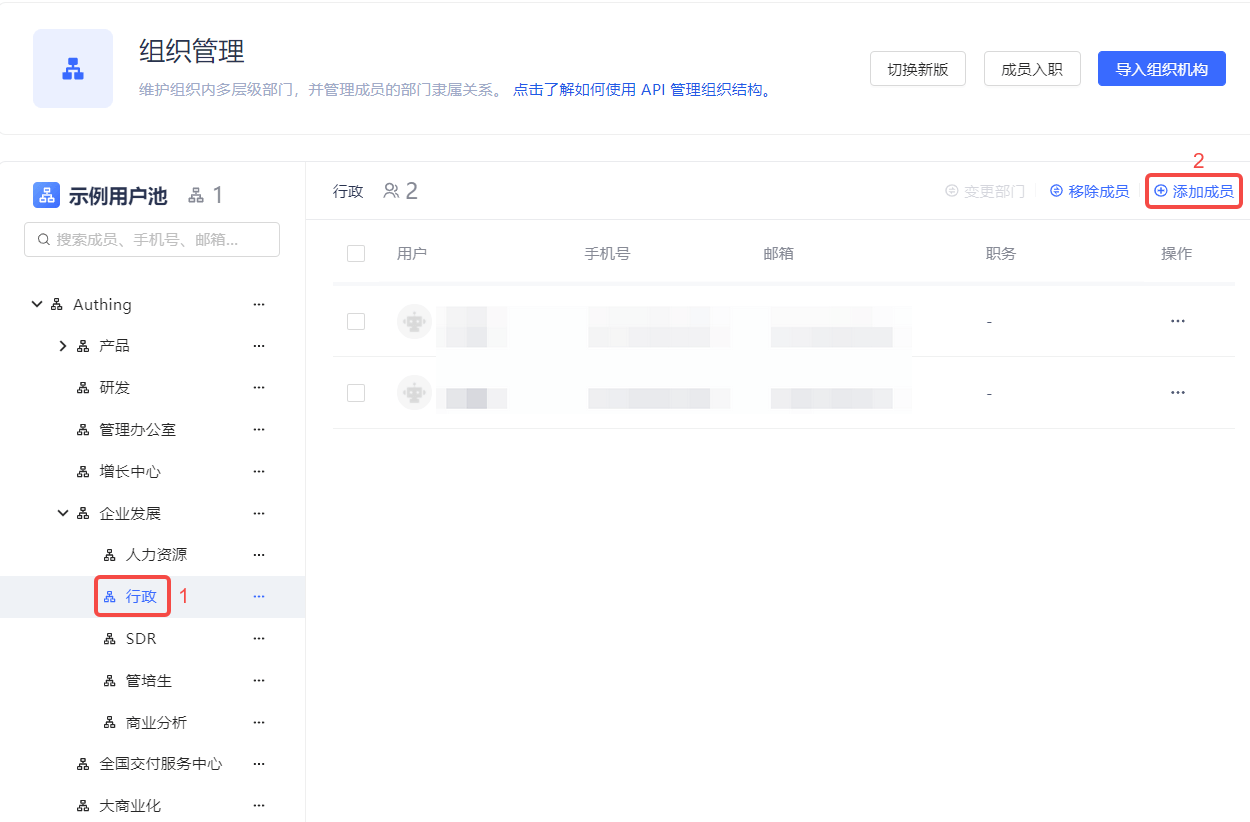Screen dimensions: 1250x822
Task: Select the SDR department in tree
Action: click(141, 639)
